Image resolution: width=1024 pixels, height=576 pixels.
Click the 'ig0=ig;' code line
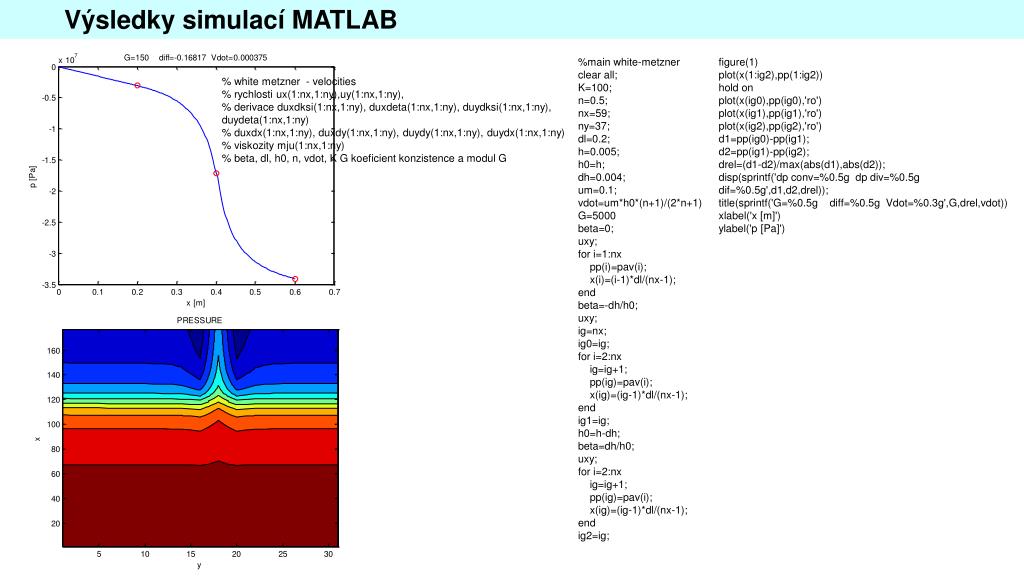594,344
